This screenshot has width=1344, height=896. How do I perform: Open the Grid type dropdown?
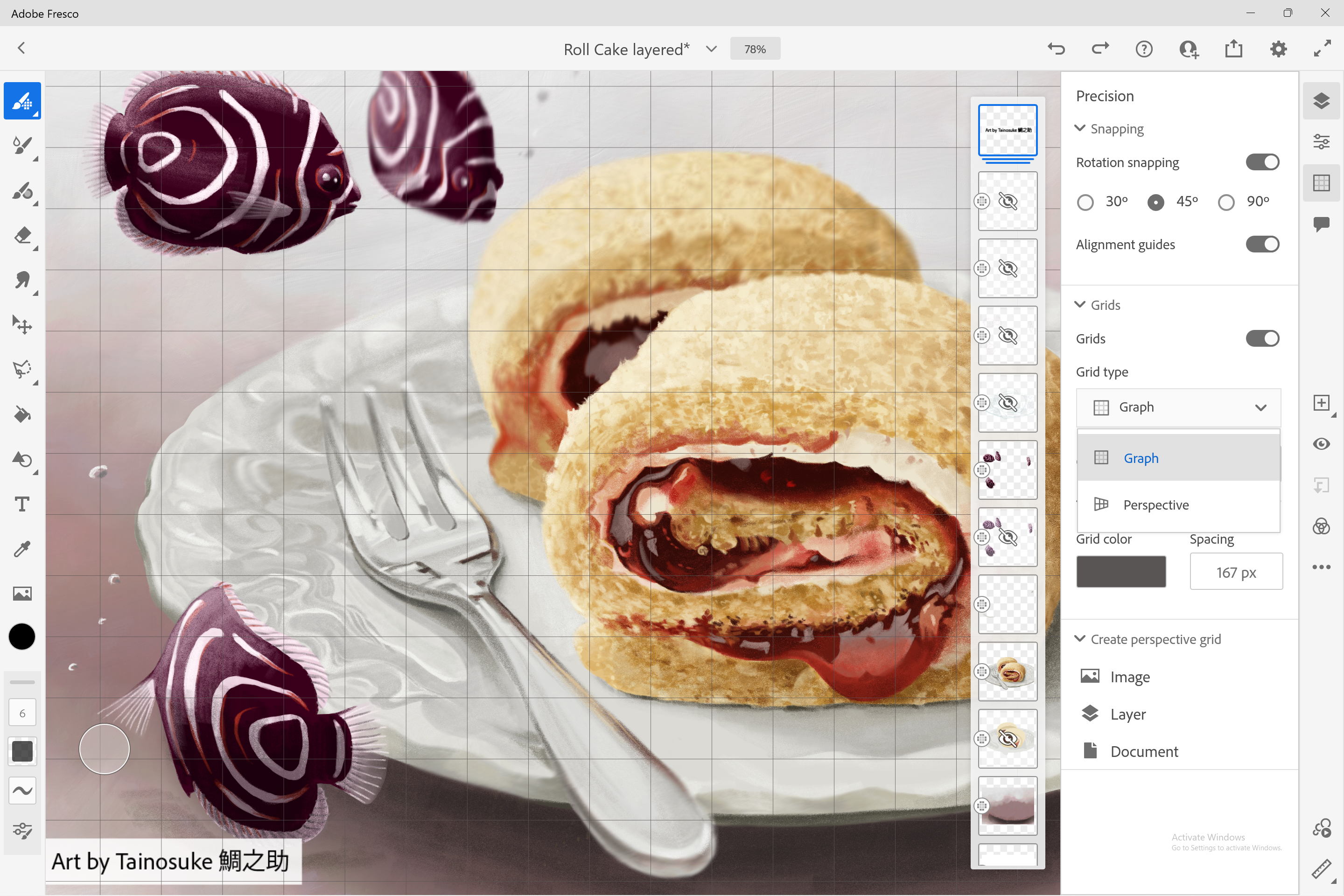click(x=1178, y=407)
